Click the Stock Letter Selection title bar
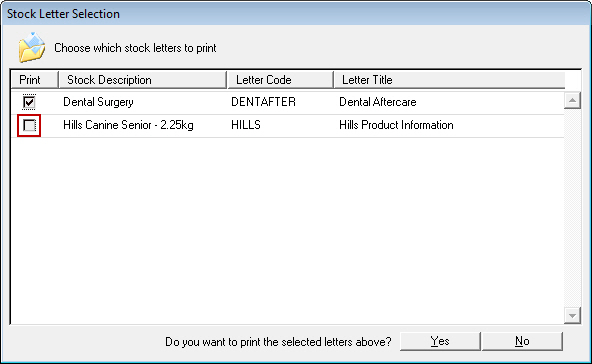This screenshot has width=592, height=364. coord(296,14)
